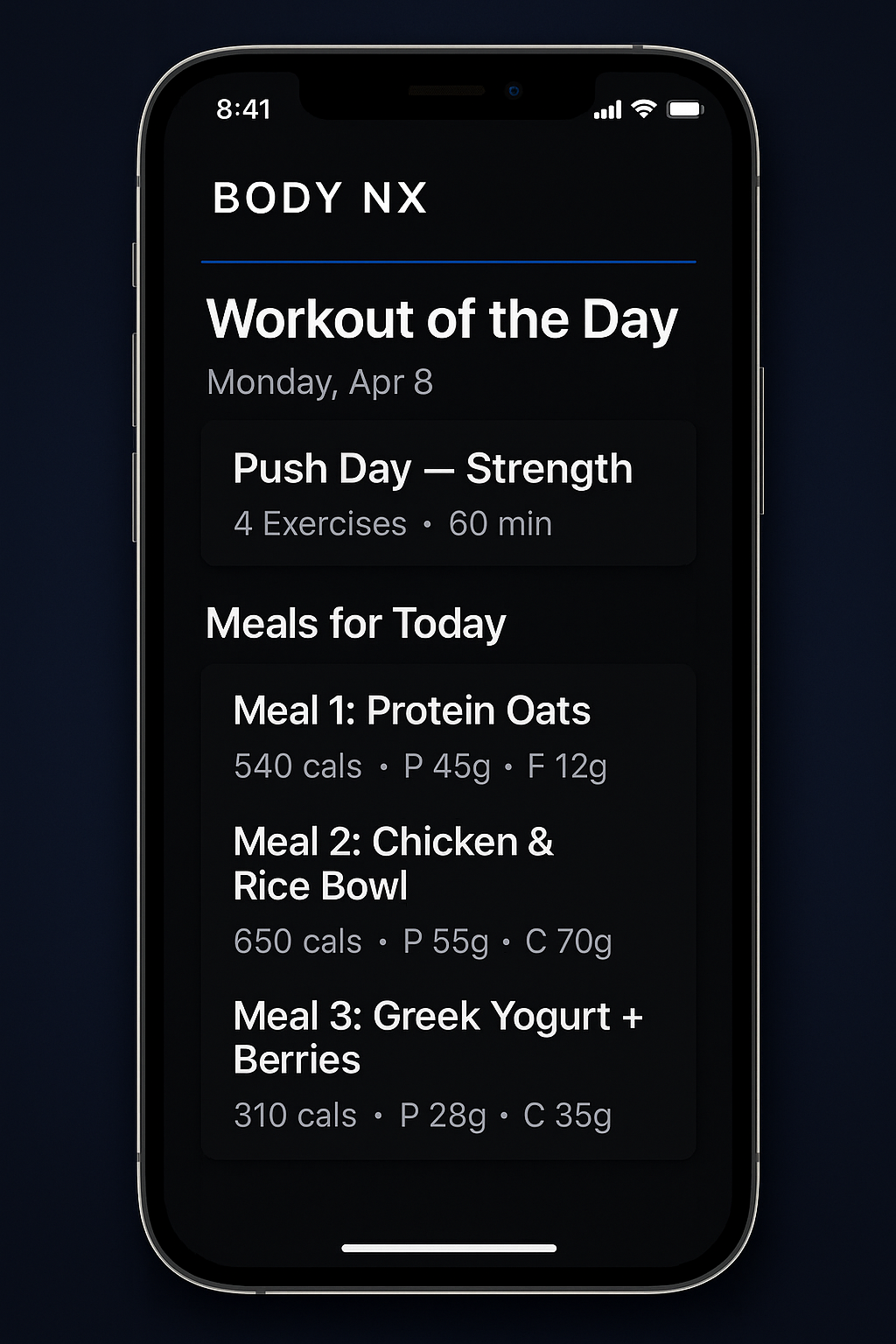896x1344 pixels.
Task: Tap the 8:41 clock in the status bar
Action: (243, 109)
